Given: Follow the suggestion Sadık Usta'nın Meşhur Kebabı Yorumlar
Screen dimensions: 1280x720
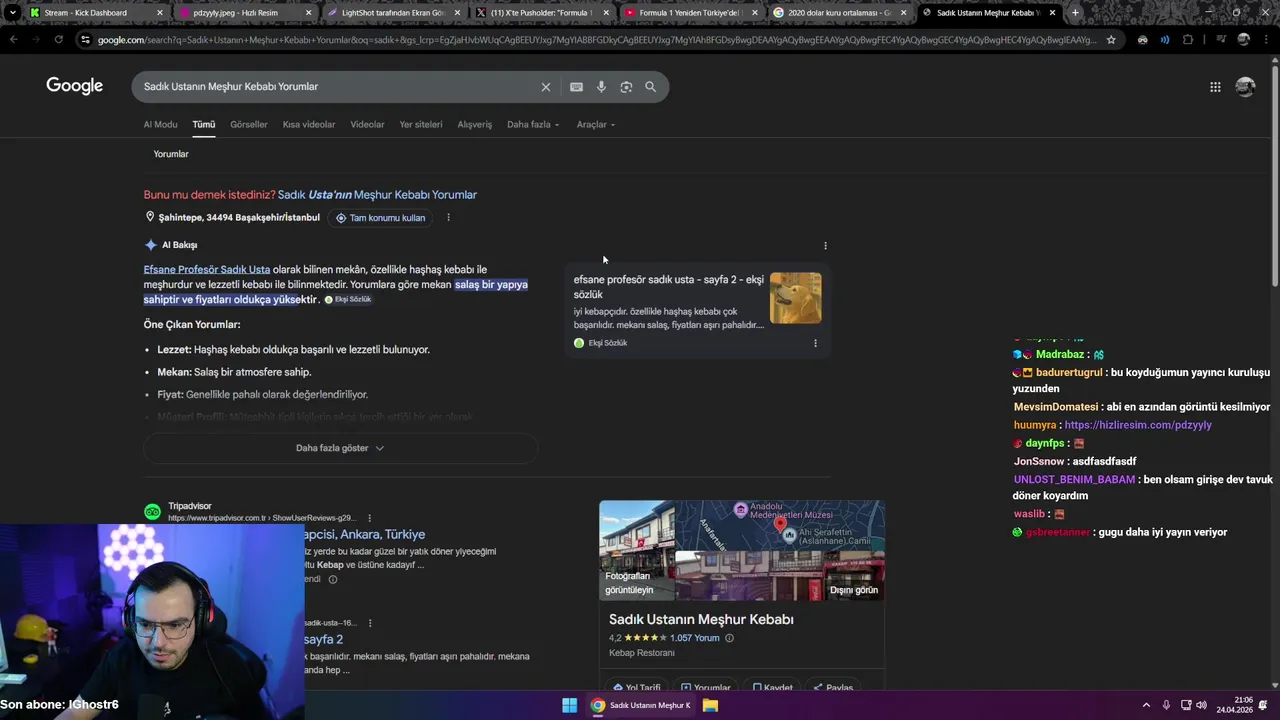Looking at the screenshot, I should click(x=377, y=195).
